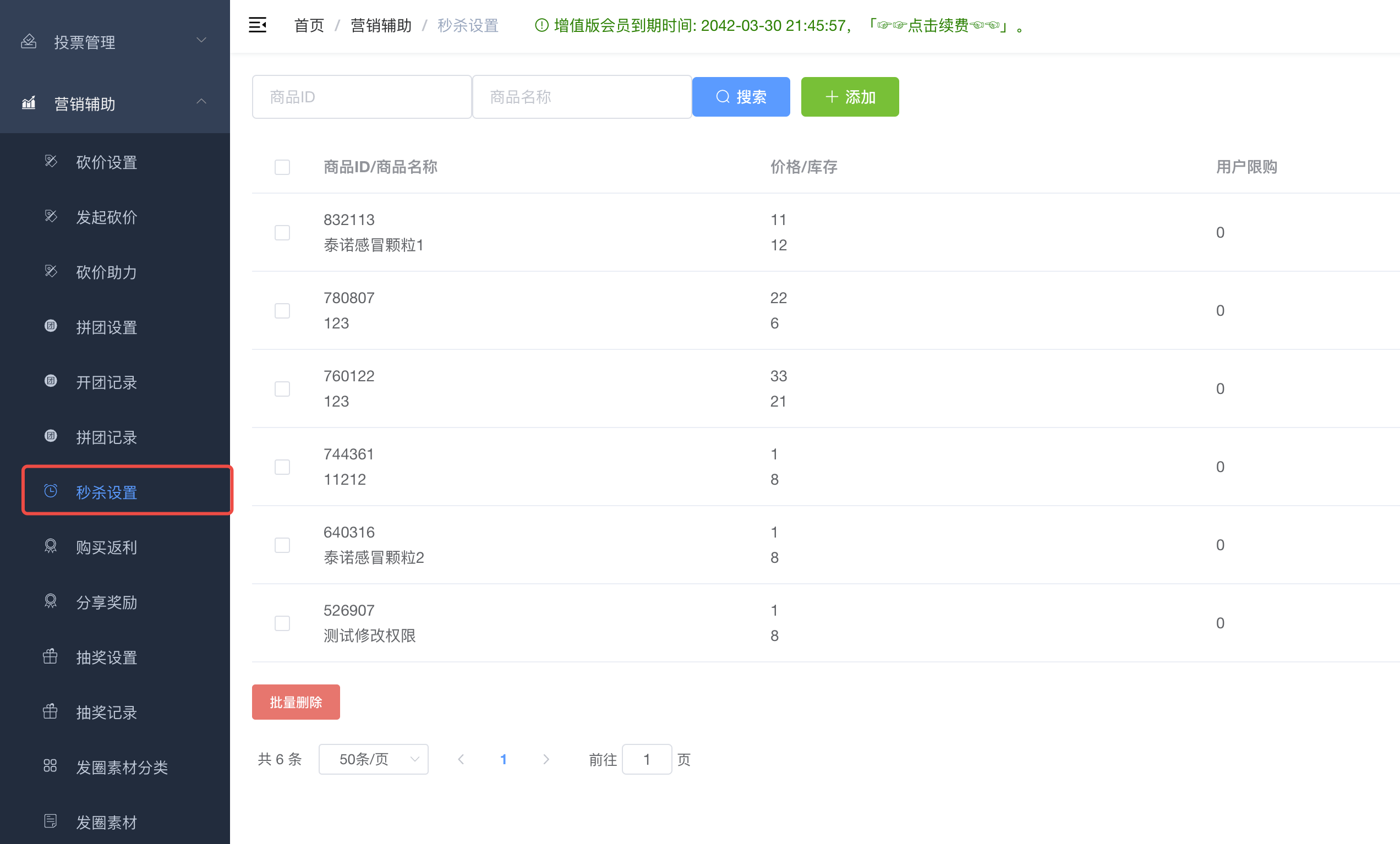Go to 首页 via breadcrumb

coord(309,25)
